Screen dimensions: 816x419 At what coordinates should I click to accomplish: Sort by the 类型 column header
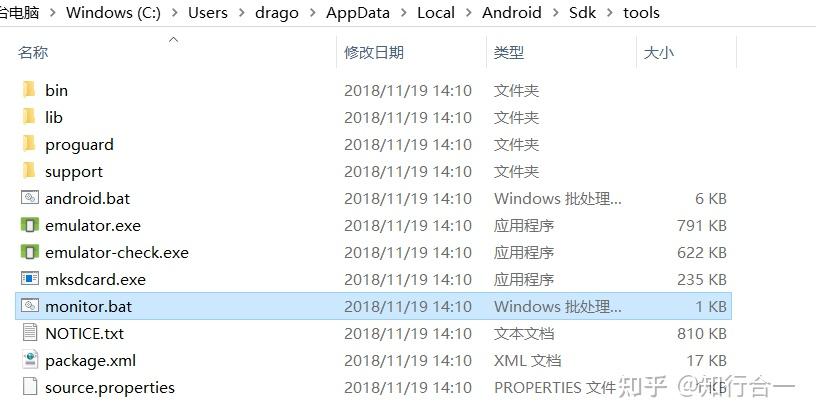pyautogui.click(x=509, y=53)
